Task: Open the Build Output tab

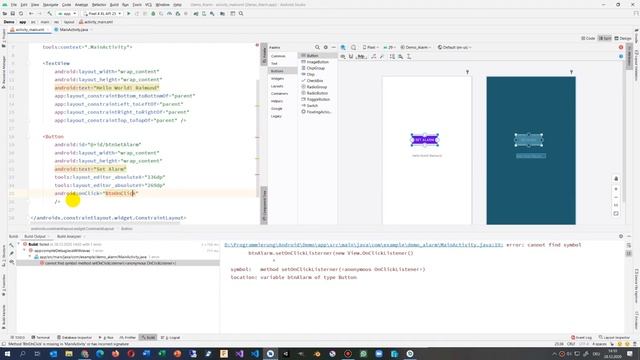Action: (36, 236)
